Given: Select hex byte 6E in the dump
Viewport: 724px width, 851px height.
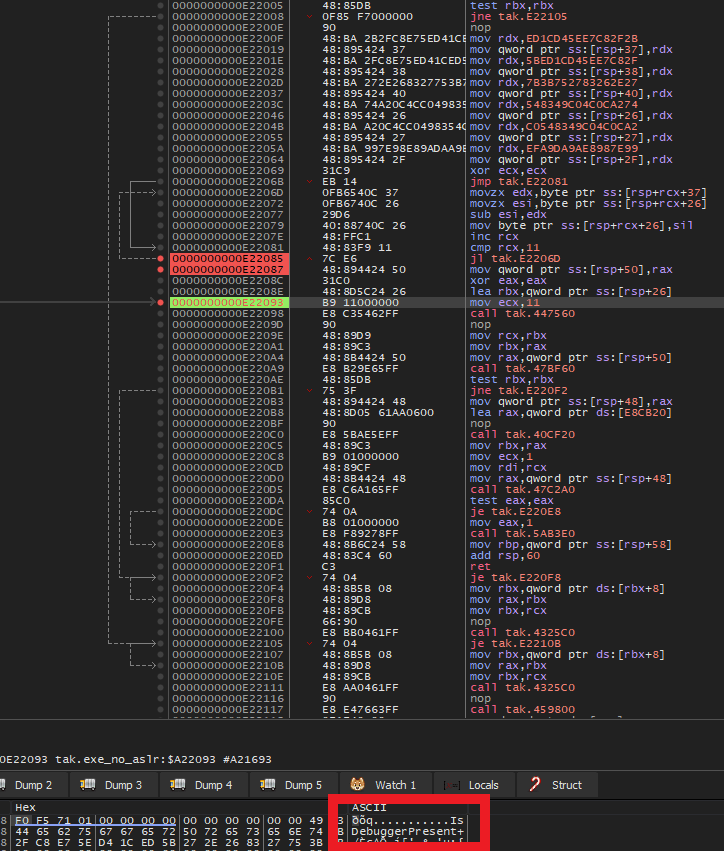Looking at the screenshot, I should coord(295,831).
